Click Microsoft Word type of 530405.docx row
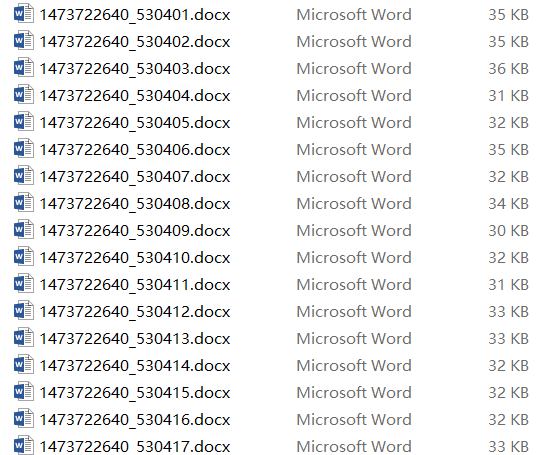This screenshot has width=539, height=455. pos(354,123)
